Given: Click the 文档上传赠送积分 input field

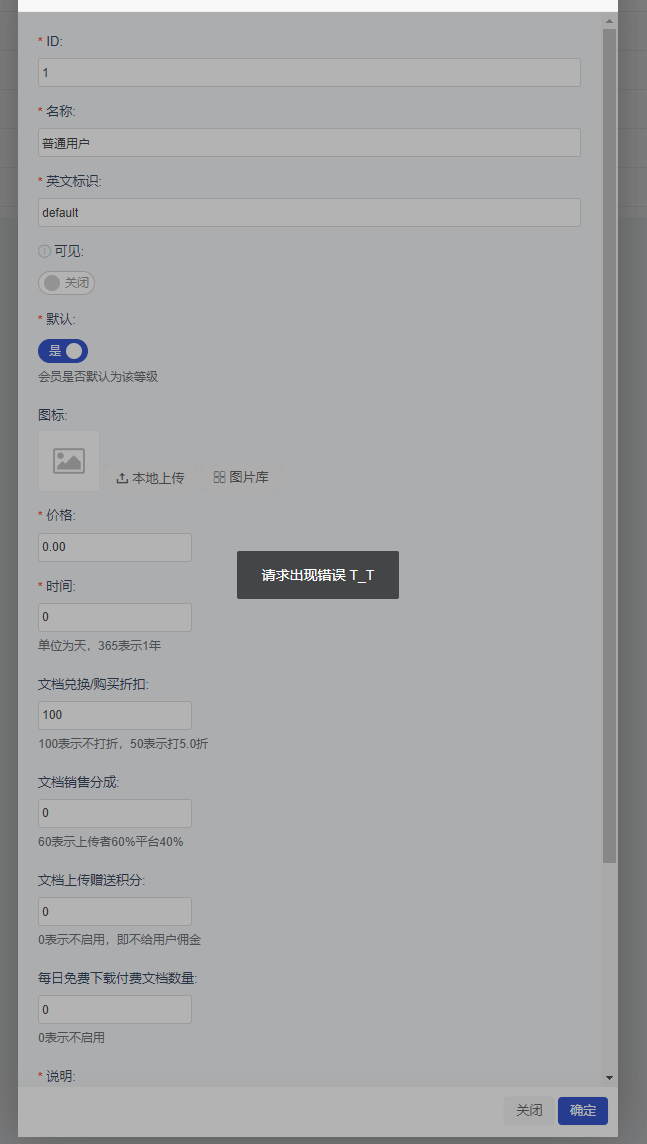Looking at the screenshot, I should 115,912.
